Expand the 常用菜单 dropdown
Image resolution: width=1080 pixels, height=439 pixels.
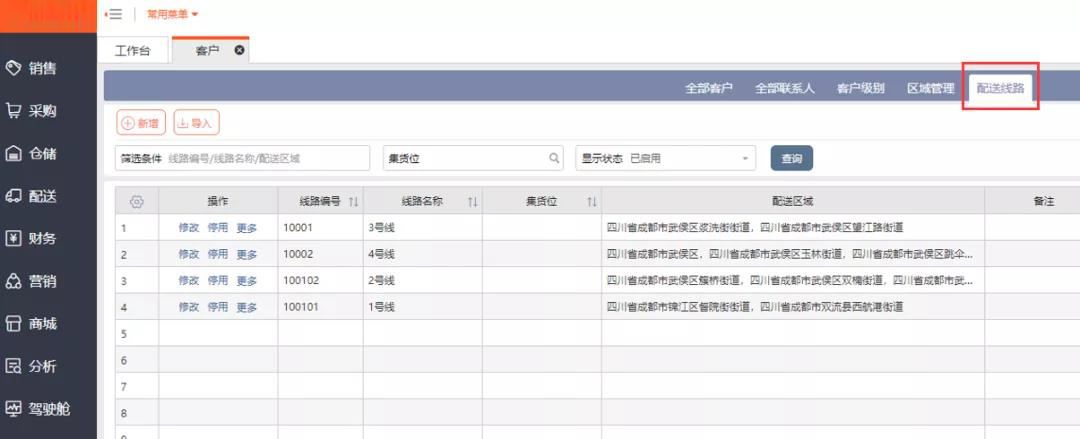[172, 14]
